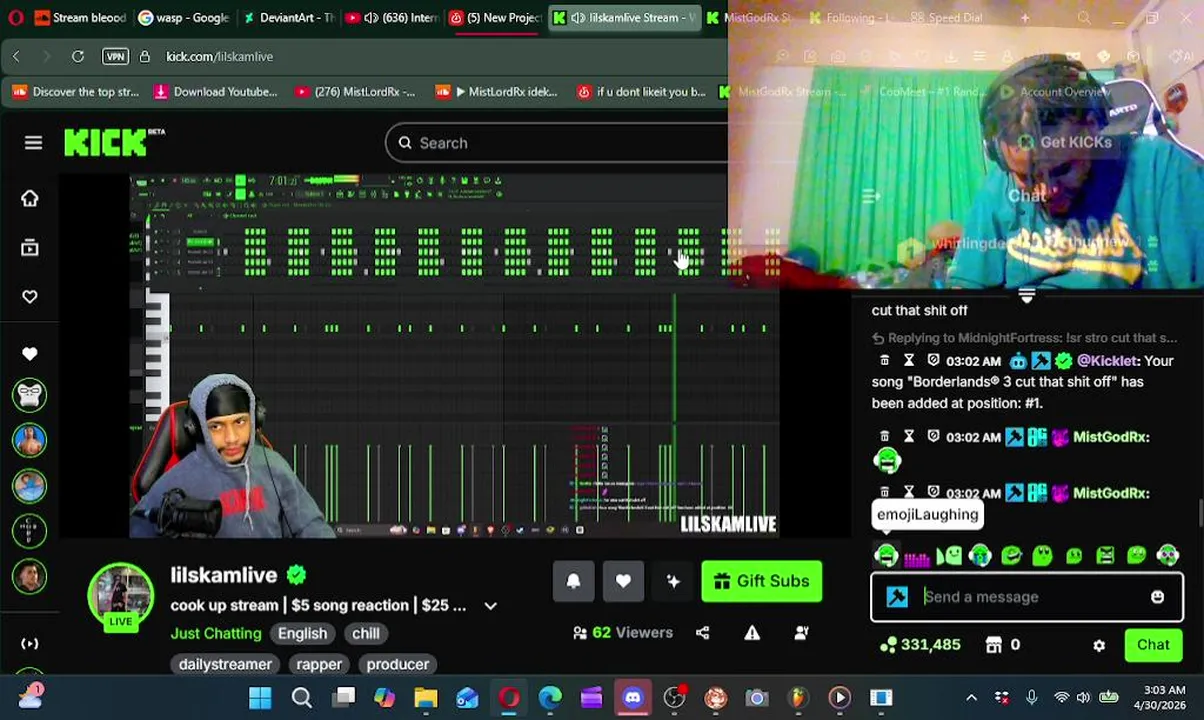Viewport: 1204px width, 720px height.
Task: Click the hammer badge in message box
Action: (897, 597)
